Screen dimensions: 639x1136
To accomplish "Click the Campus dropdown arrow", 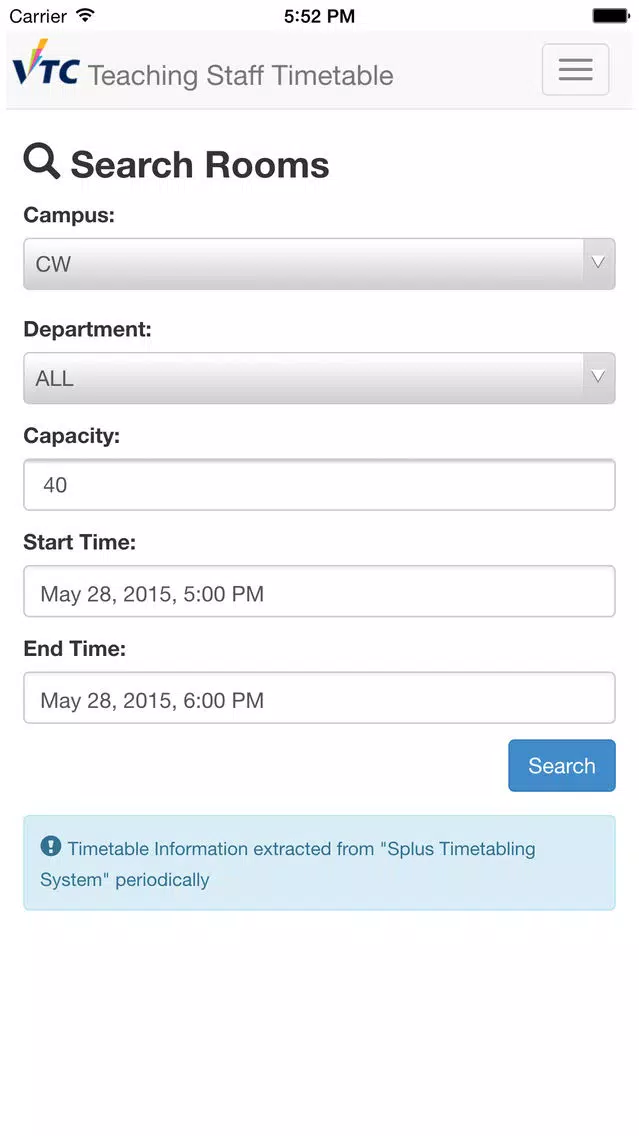I will click(x=598, y=263).
